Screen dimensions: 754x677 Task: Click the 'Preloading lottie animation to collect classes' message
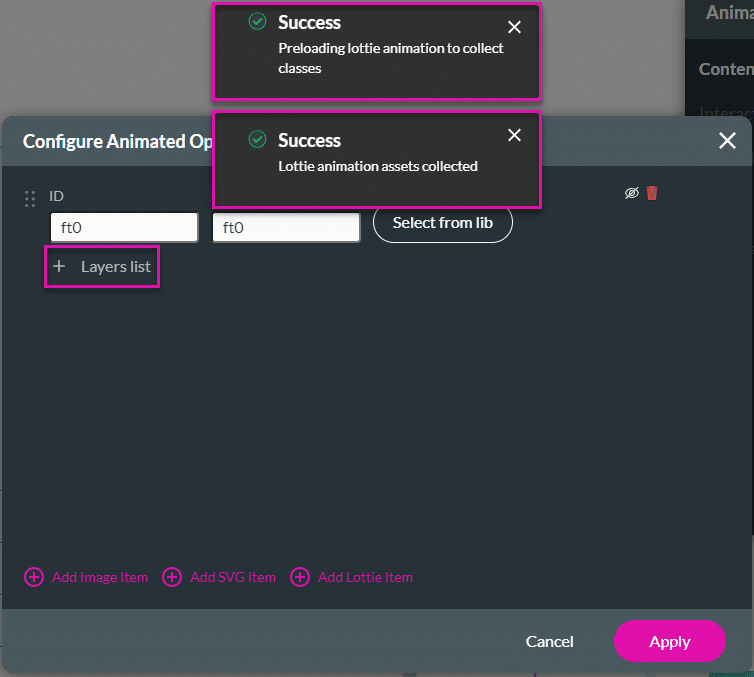[x=390, y=58]
